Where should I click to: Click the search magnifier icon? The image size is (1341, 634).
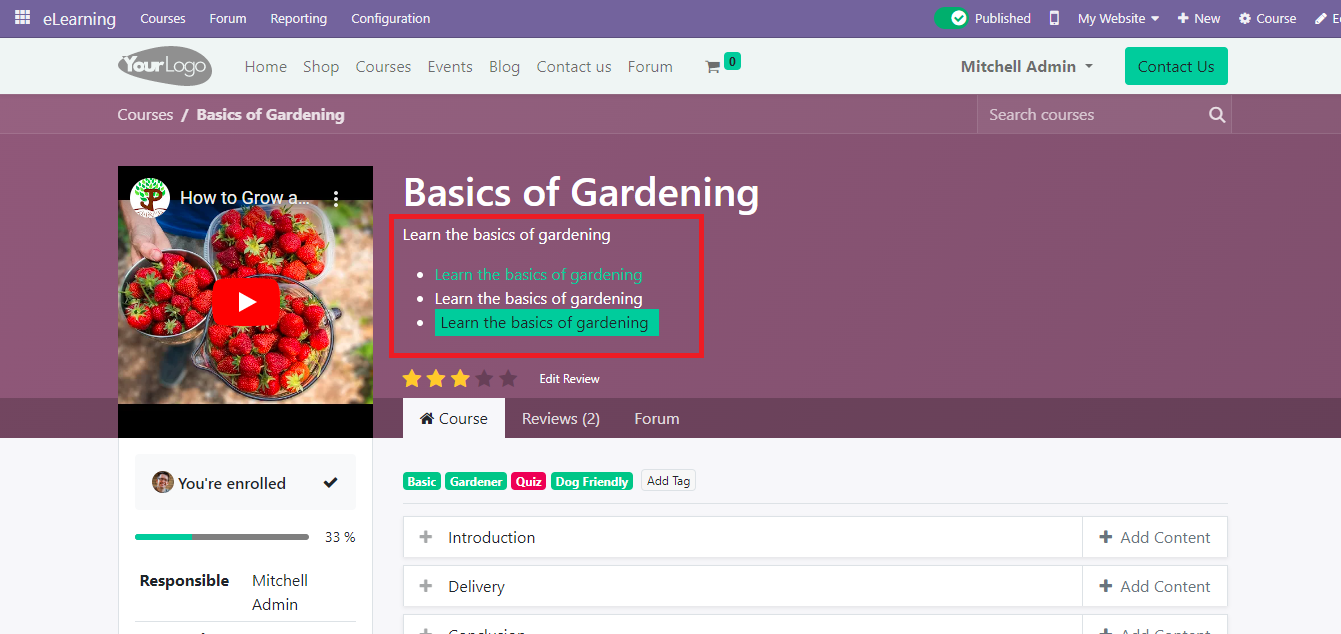click(x=1217, y=115)
